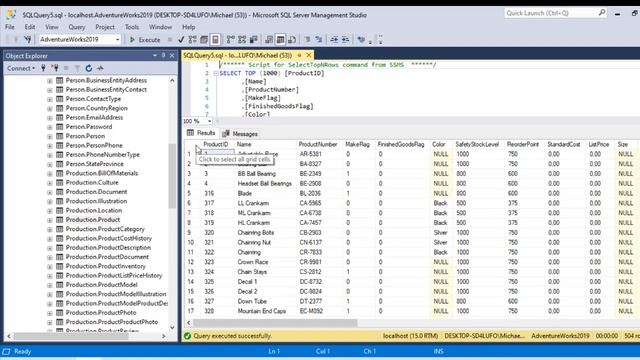Image resolution: width=640 pixels, height=360 pixels.
Task: Click the Object Explorer filter icon
Action: click(77, 68)
